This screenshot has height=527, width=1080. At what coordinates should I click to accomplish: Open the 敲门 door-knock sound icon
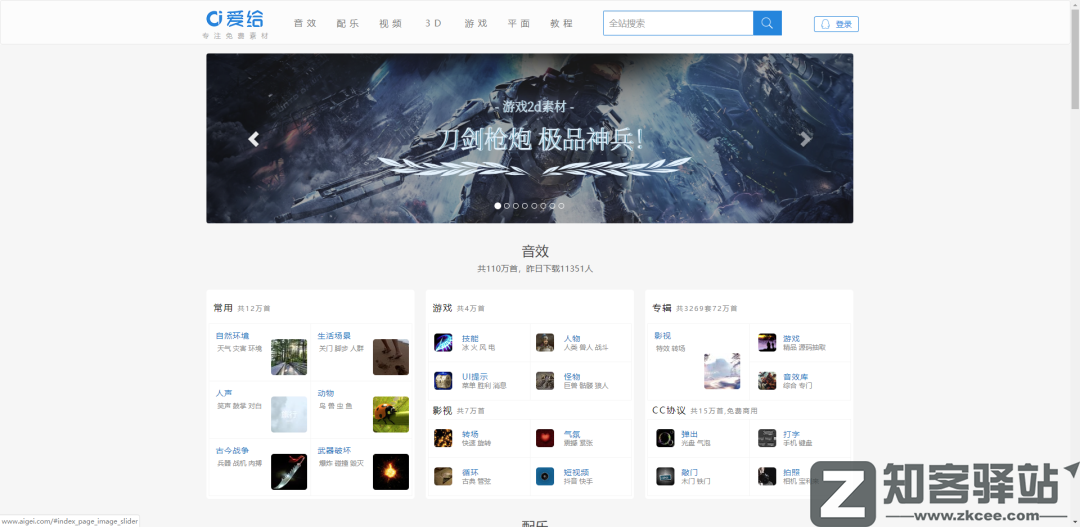click(x=665, y=476)
